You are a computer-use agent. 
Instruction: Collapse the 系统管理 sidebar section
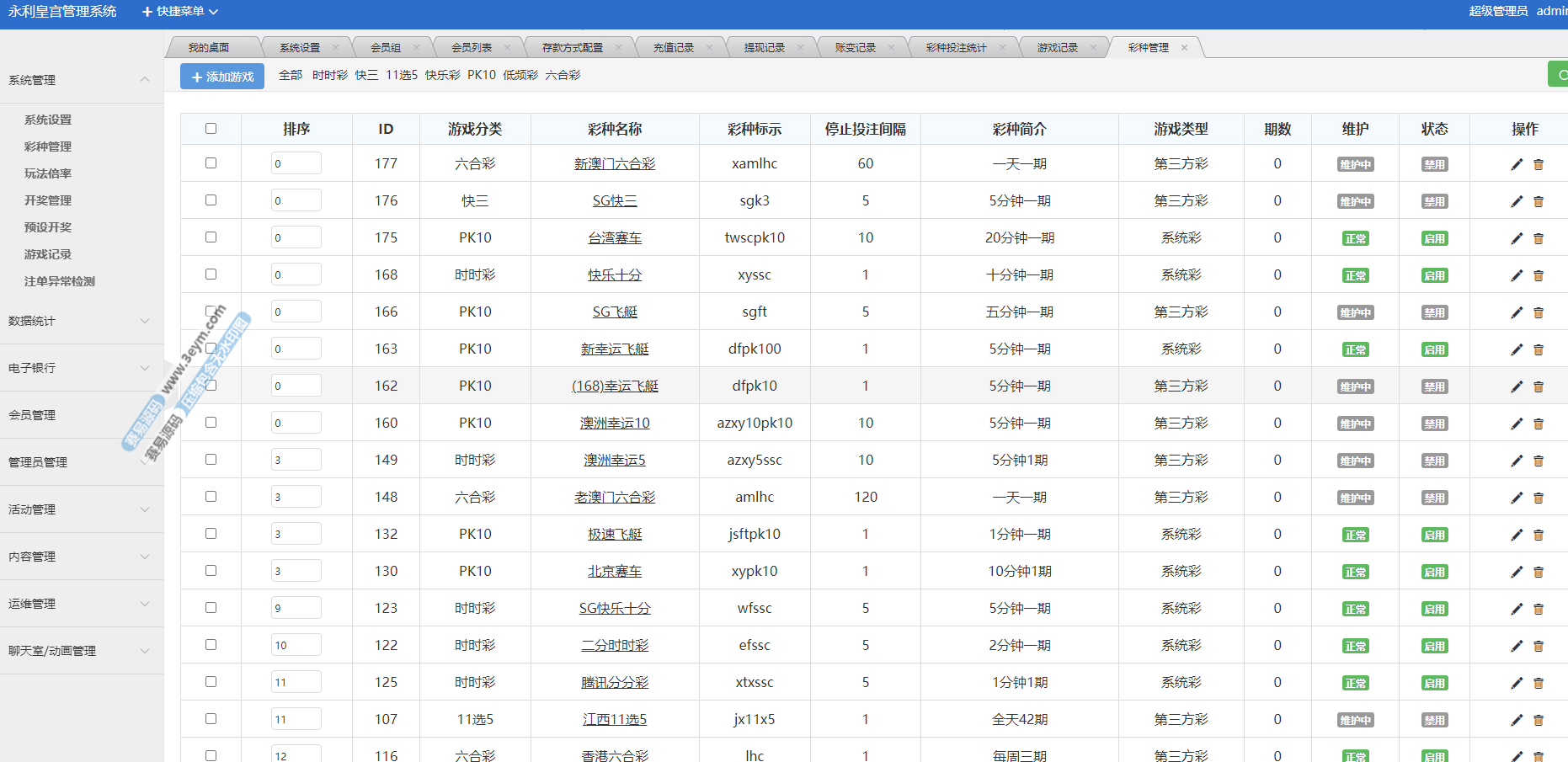(80, 80)
